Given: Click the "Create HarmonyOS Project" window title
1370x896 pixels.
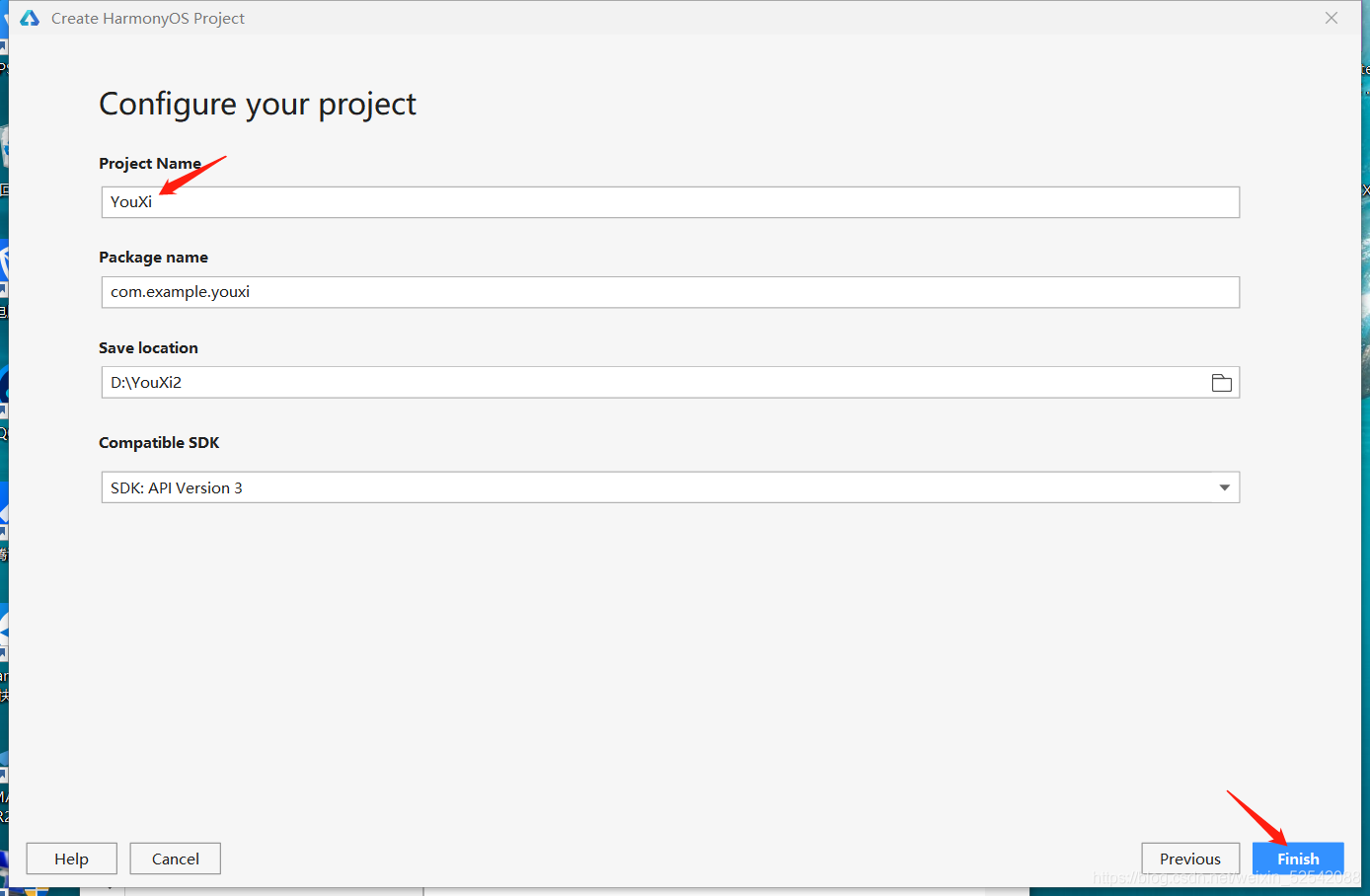Looking at the screenshot, I should 148,18.
